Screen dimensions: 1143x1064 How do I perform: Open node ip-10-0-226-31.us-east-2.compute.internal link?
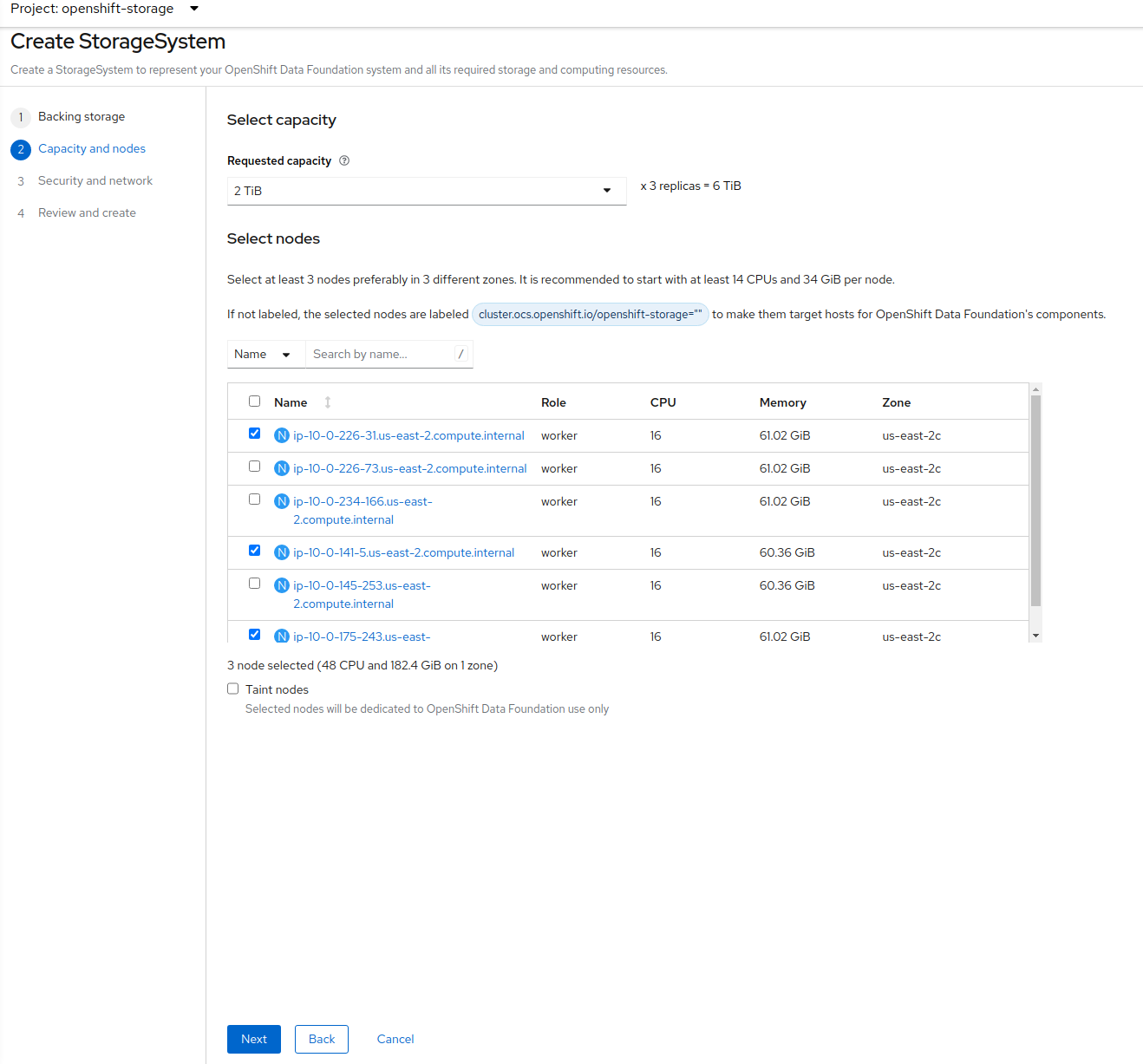coord(408,435)
